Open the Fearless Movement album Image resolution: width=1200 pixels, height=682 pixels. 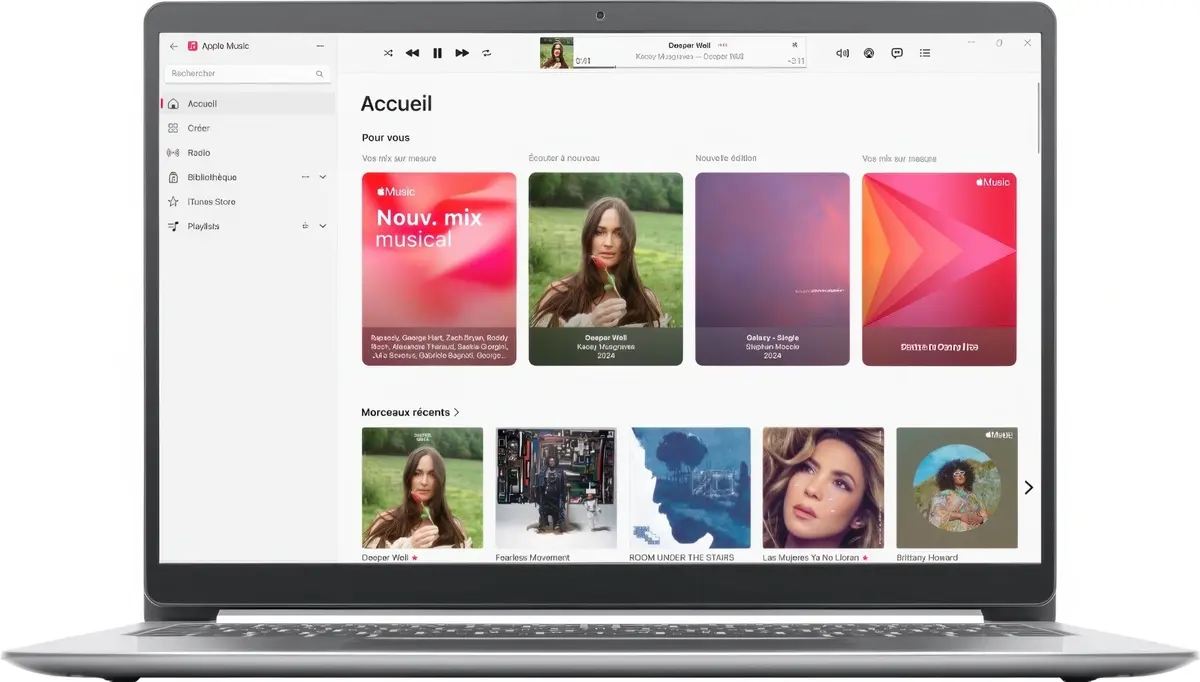click(x=556, y=488)
